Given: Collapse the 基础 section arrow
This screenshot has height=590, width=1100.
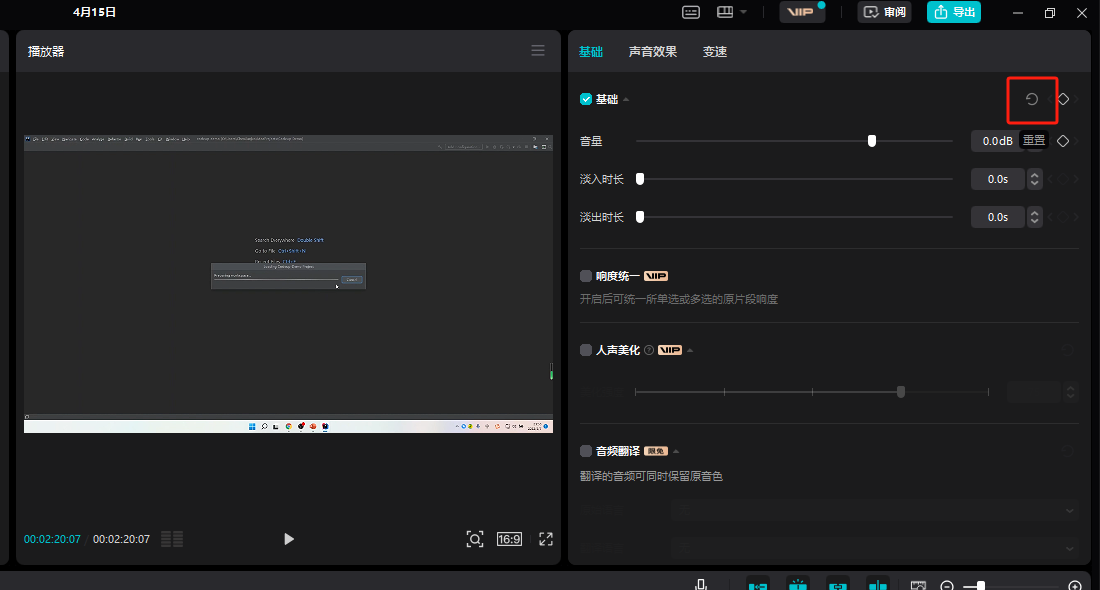Looking at the screenshot, I should 627,99.
